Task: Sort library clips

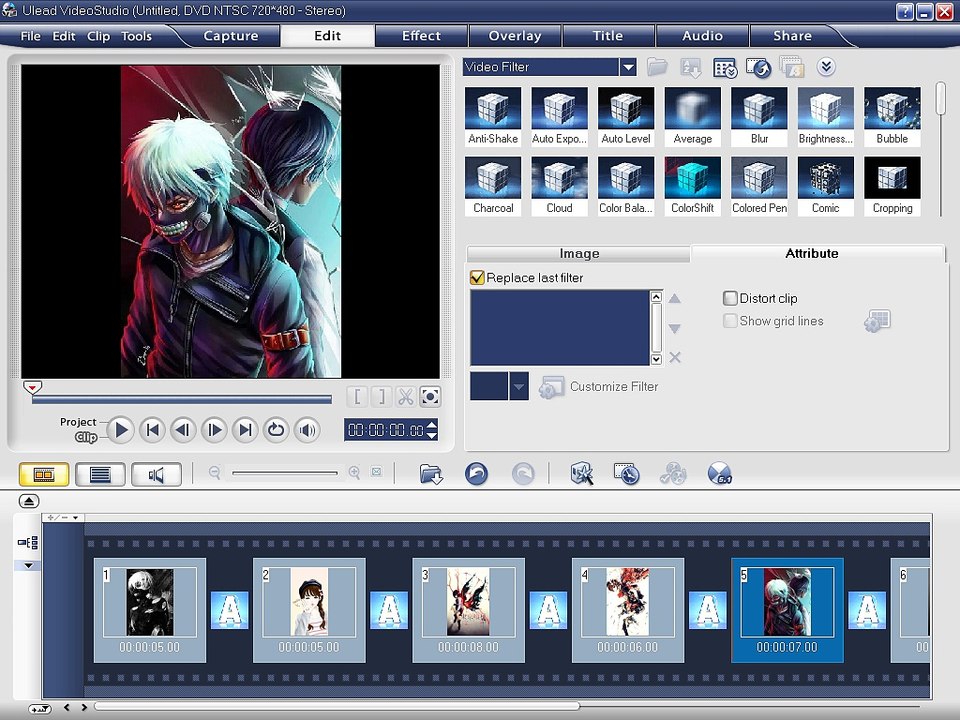Action: pyautogui.click(x=691, y=67)
